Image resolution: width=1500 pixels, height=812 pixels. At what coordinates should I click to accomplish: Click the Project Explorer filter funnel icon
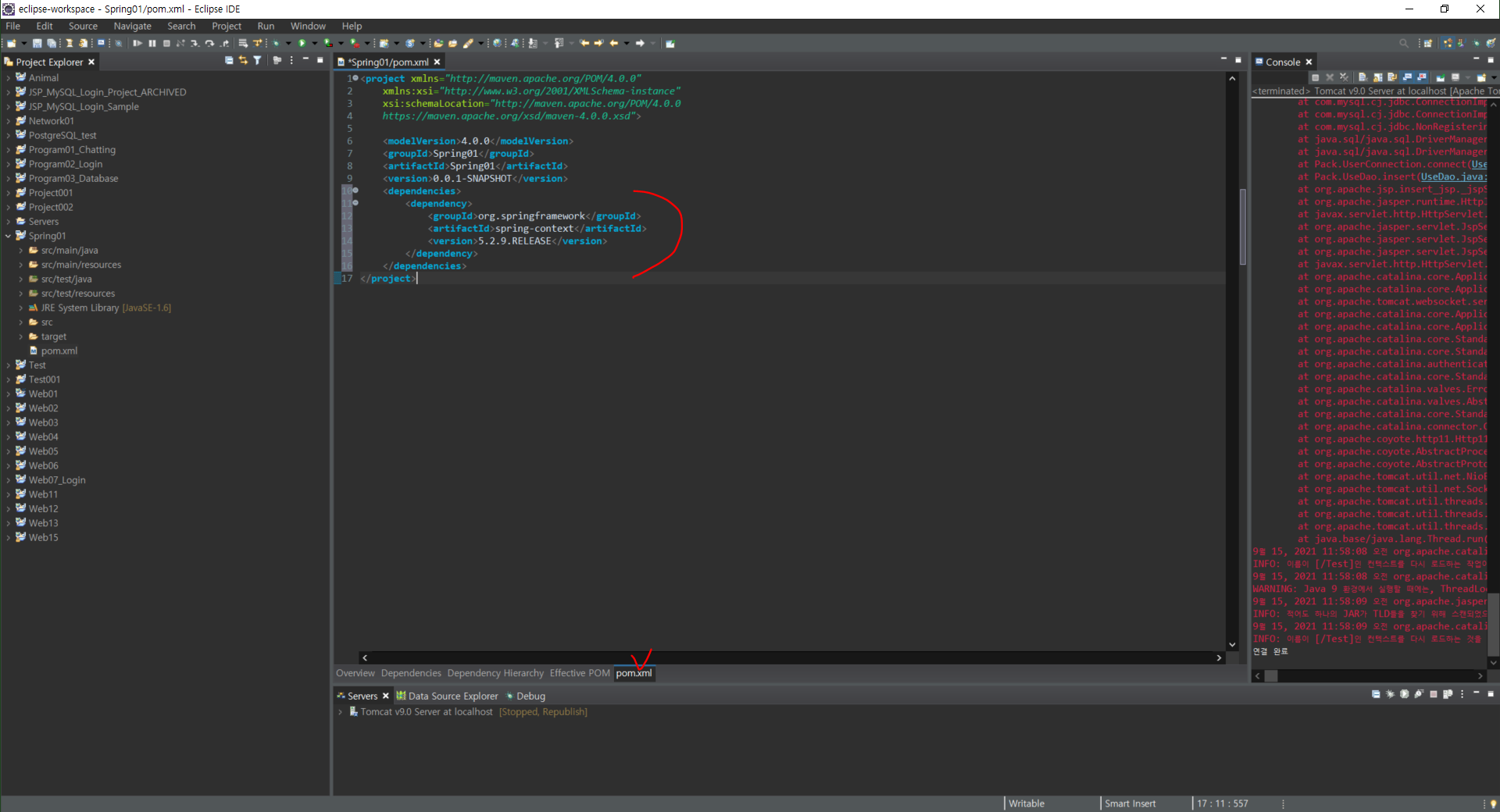point(257,60)
